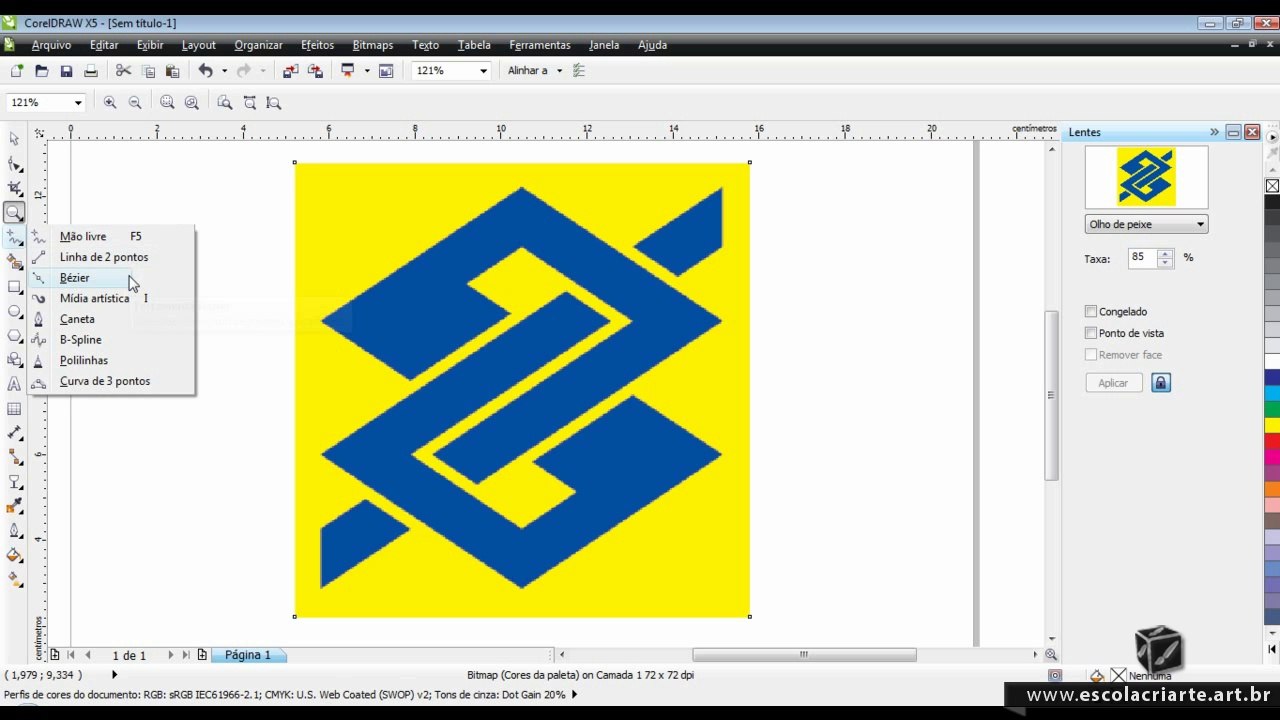Click the Open folder icon
The image size is (1280, 720).
pyautogui.click(x=42, y=71)
